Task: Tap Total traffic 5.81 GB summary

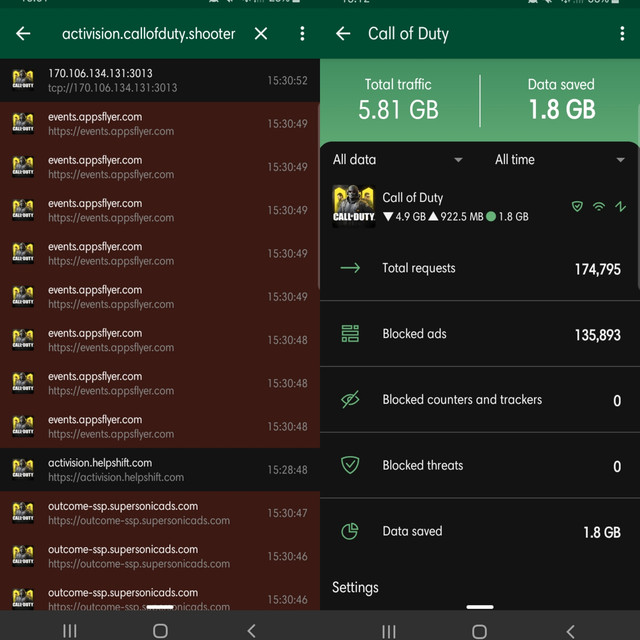Action: [x=398, y=100]
